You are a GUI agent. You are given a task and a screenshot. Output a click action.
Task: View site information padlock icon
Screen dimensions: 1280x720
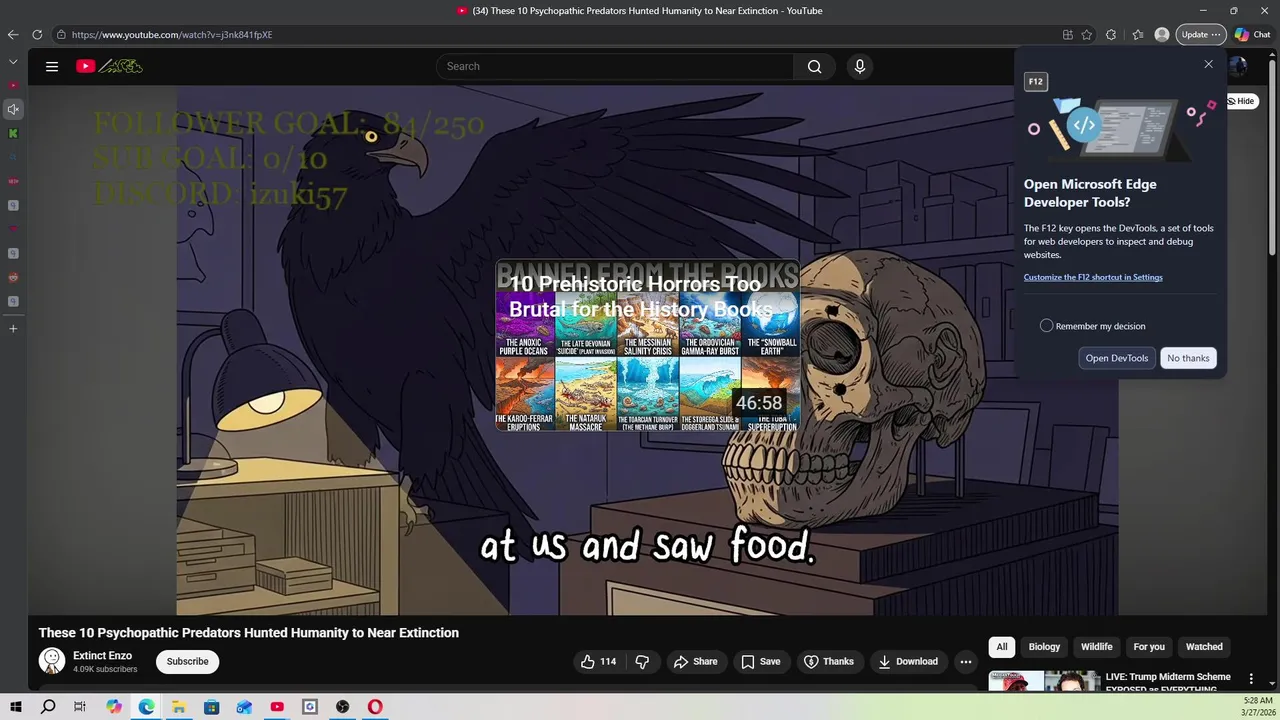(61, 35)
